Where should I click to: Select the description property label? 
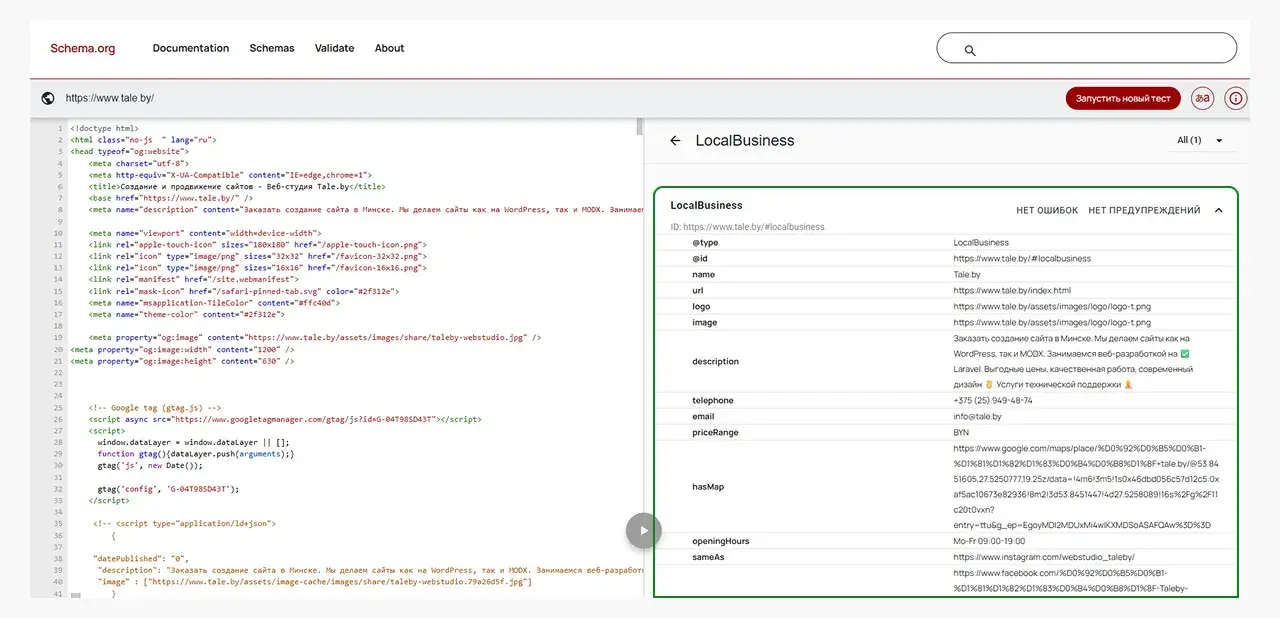click(715, 361)
